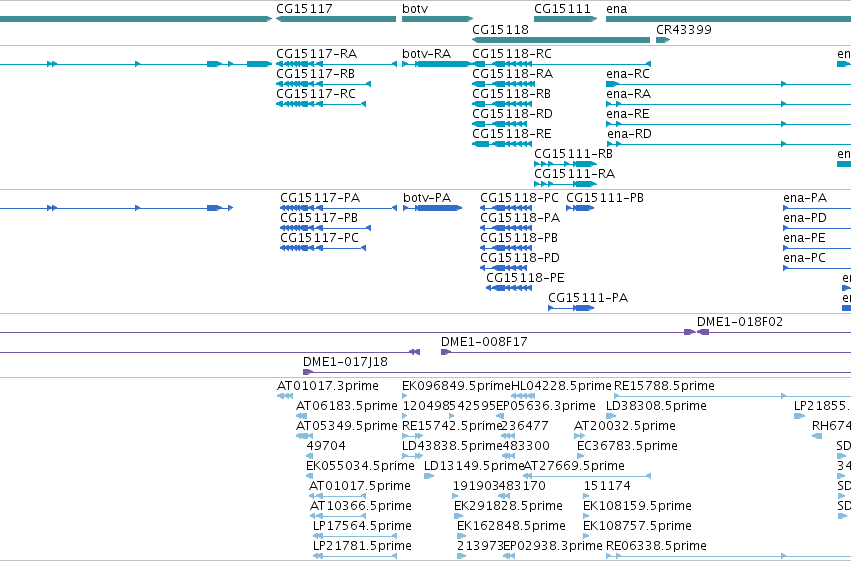Select transcript CG15118-RB
The width and height of the screenshot is (851, 561).
click(x=502, y=104)
